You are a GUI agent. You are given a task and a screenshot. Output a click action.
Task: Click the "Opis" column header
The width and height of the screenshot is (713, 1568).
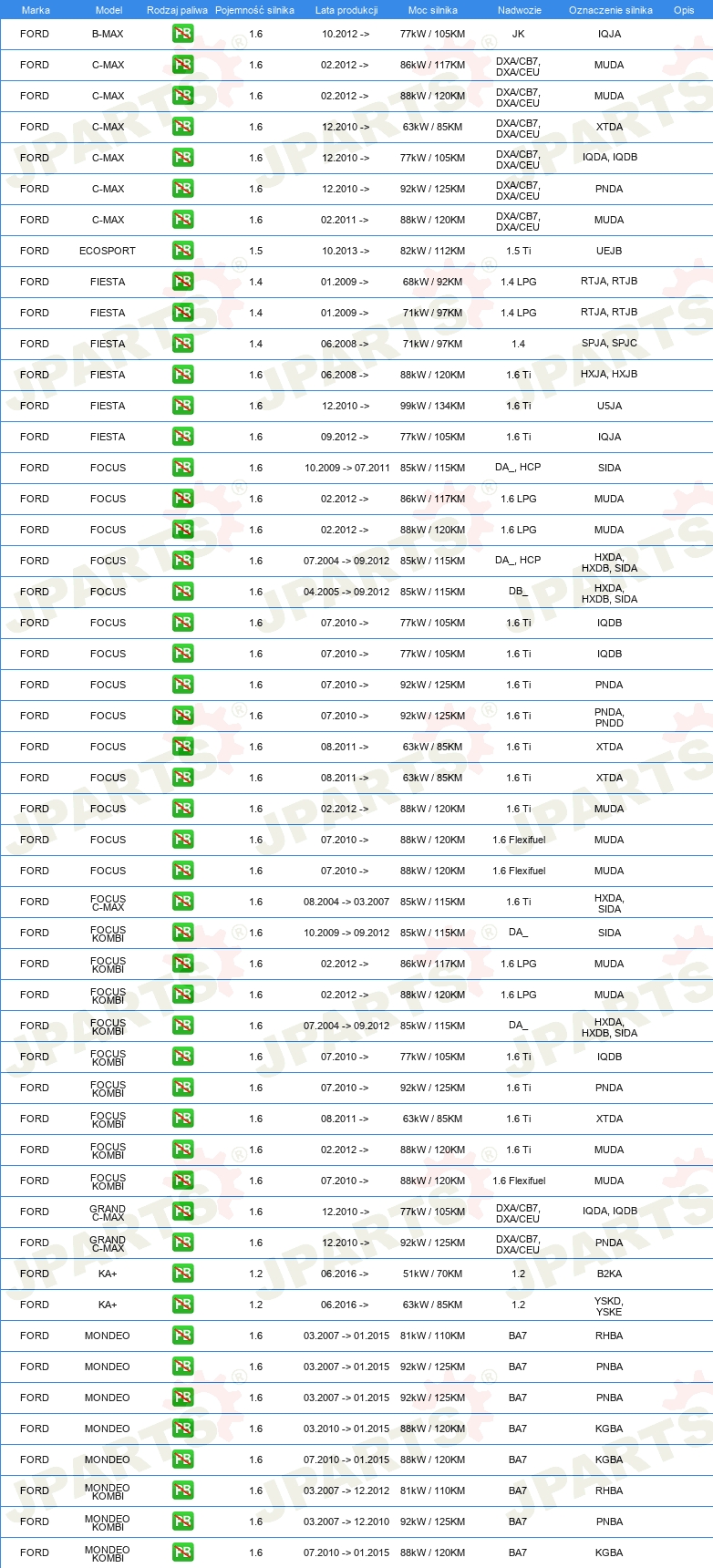pos(684,10)
